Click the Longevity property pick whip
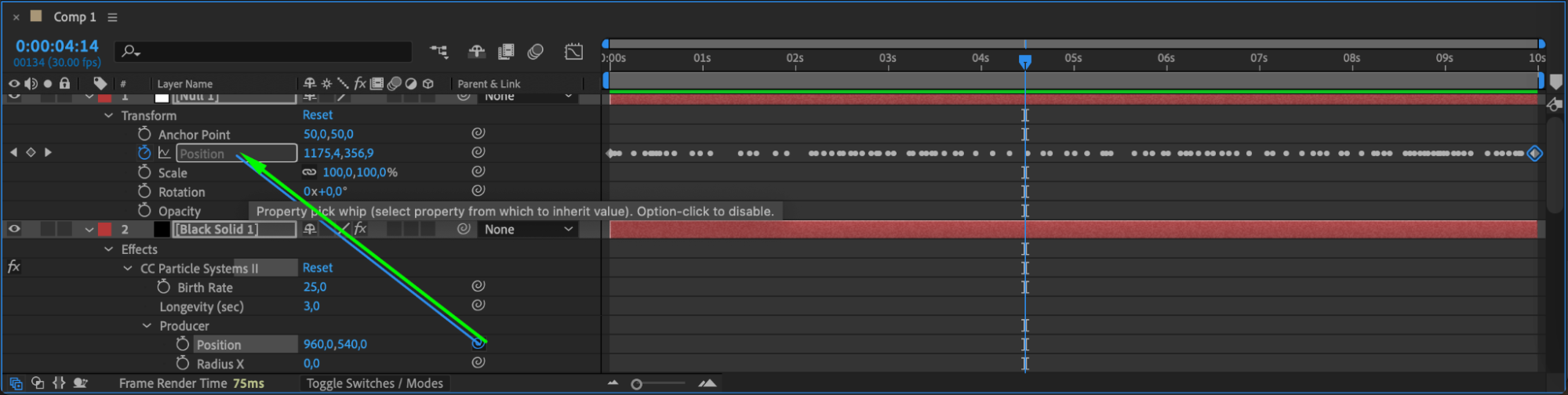The height and width of the screenshot is (395, 1568). click(478, 305)
